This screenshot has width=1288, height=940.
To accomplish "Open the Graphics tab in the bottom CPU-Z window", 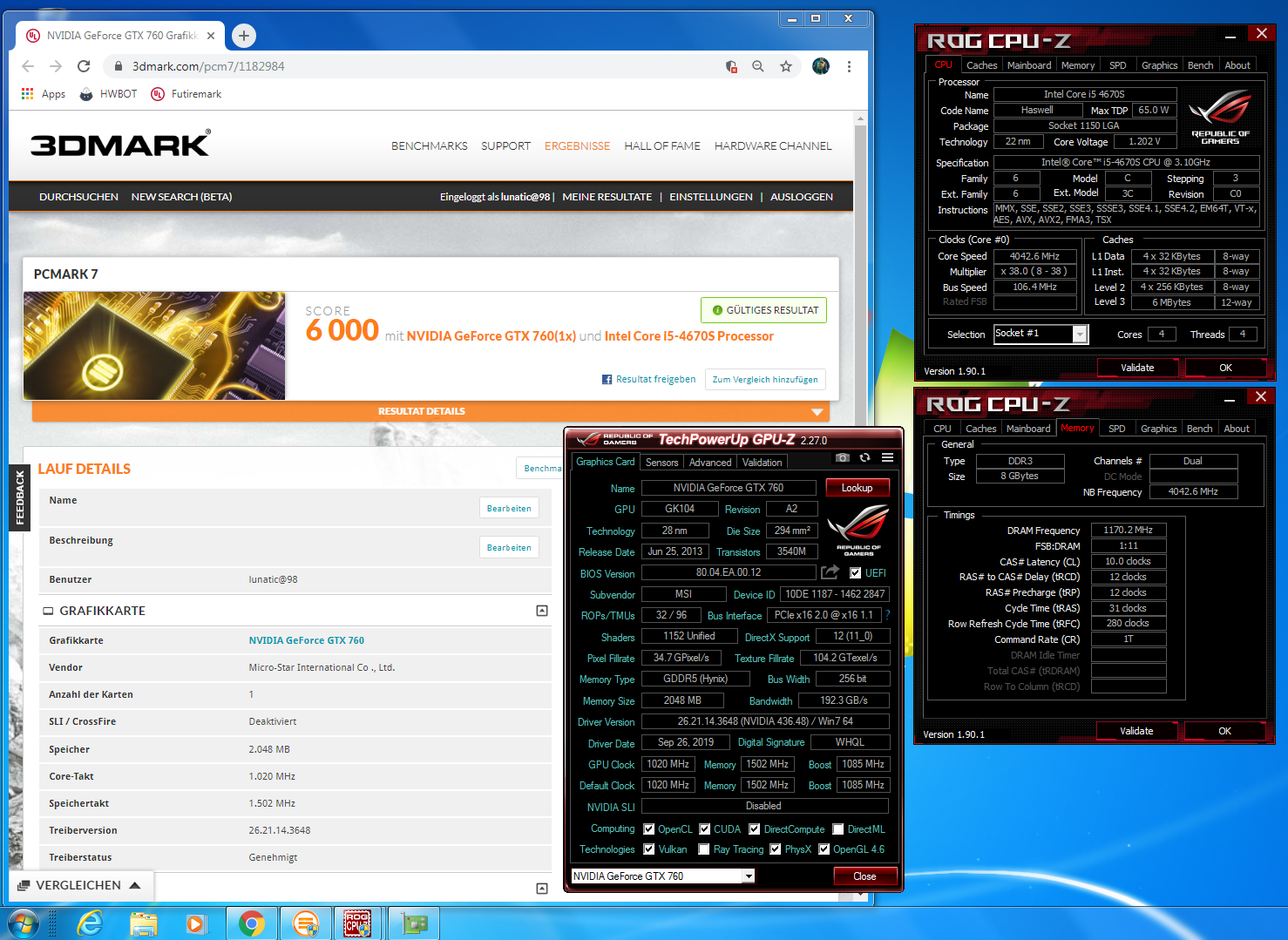I will click(x=1159, y=429).
